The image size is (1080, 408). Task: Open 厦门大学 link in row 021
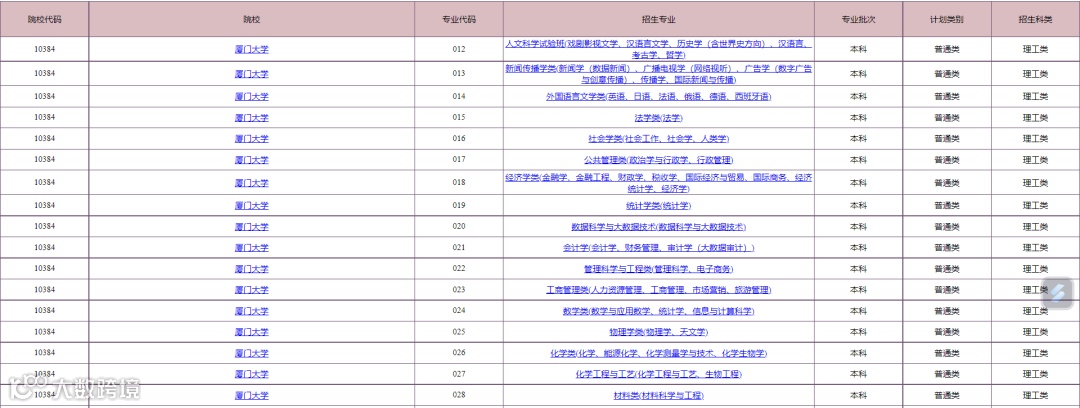(x=251, y=247)
